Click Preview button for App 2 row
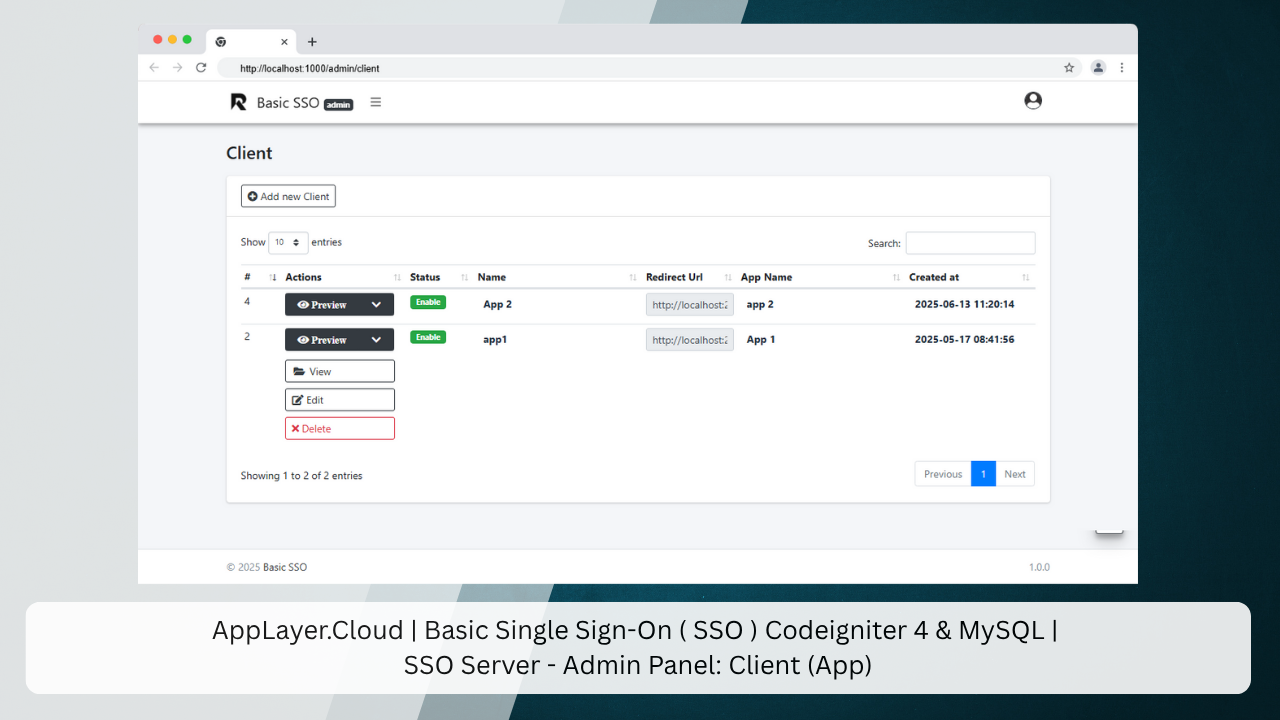This screenshot has width=1280, height=720. 323,305
